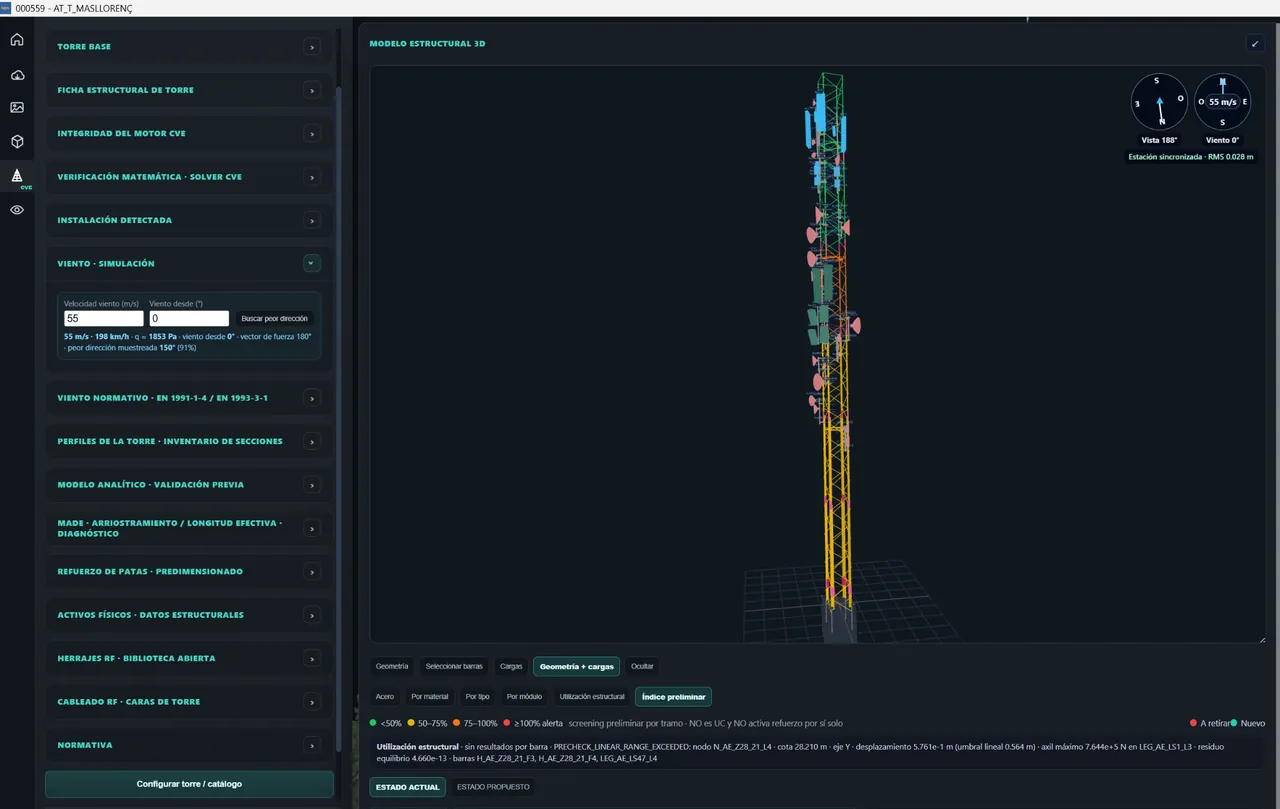Expand Modelo Analítico Validación Previa section

point(312,485)
